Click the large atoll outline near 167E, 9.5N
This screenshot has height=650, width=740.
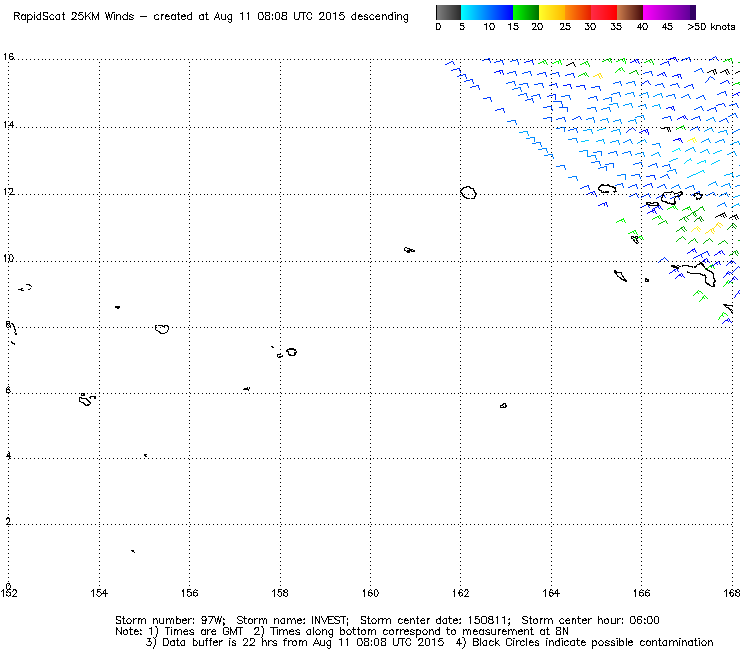point(695,274)
